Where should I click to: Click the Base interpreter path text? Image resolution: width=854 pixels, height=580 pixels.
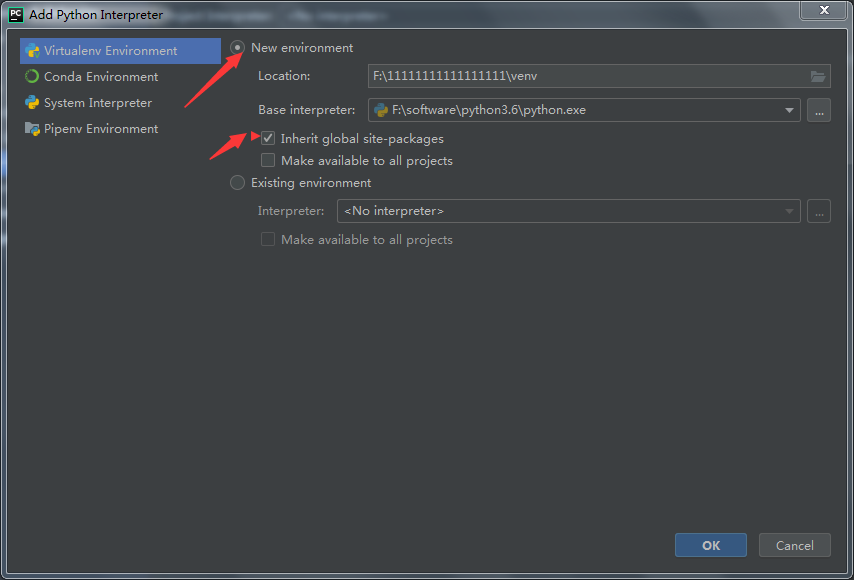pos(489,110)
